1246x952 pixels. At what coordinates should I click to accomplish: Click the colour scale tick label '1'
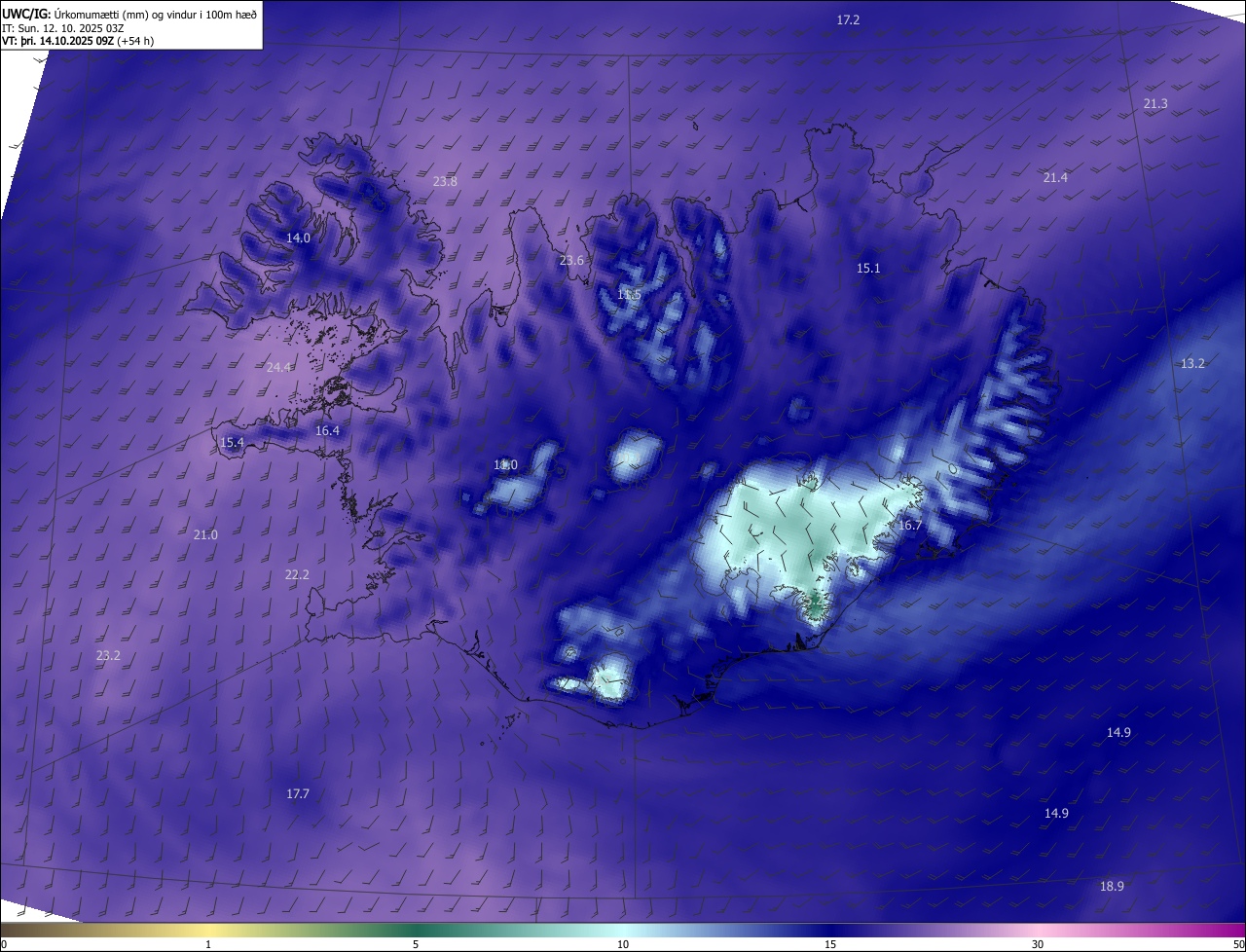(x=208, y=944)
